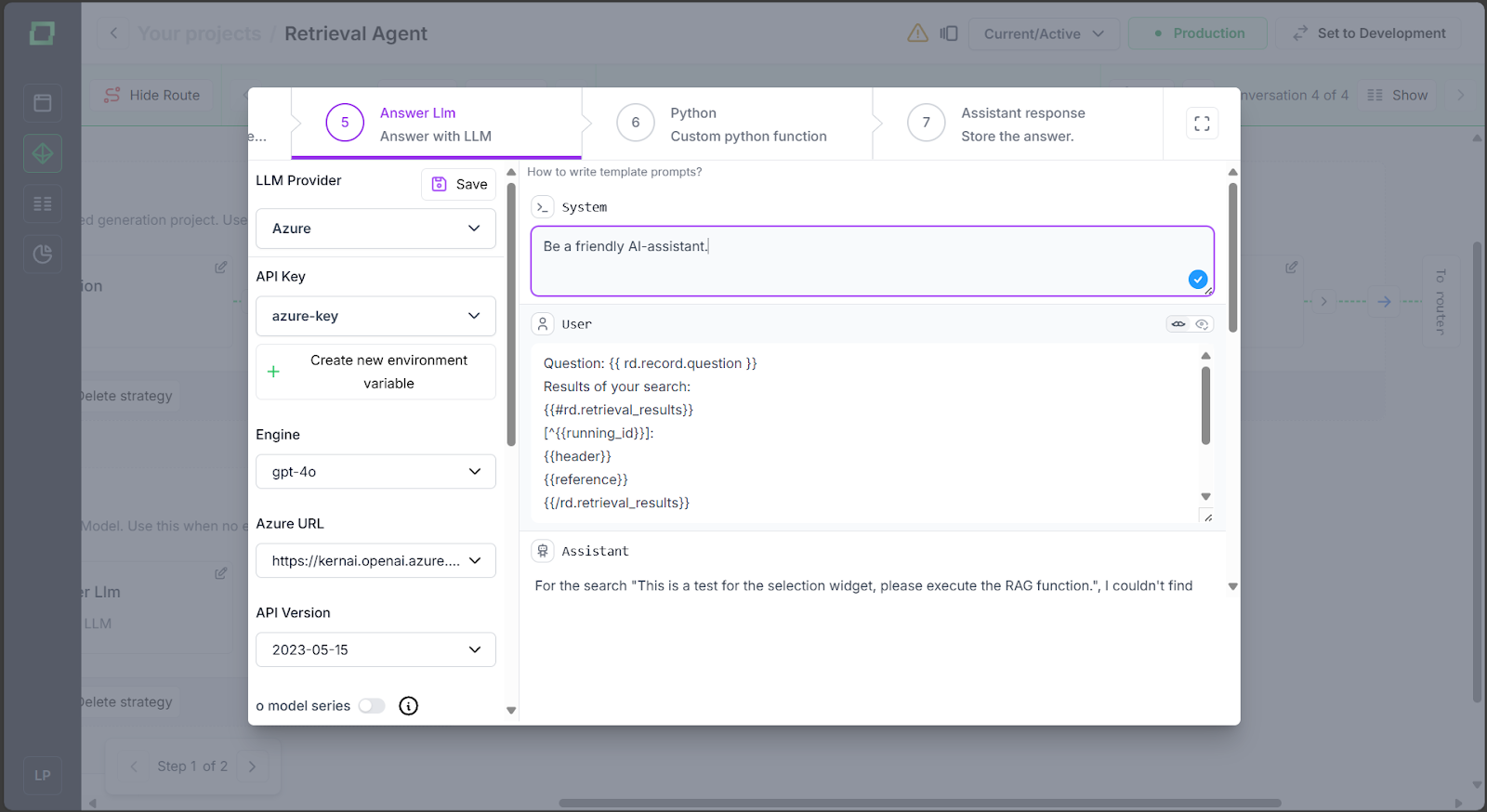Click the fullscreen expand icon in dialog
Image resolution: width=1487 pixels, height=812 pixels.
click(1202, 124)
